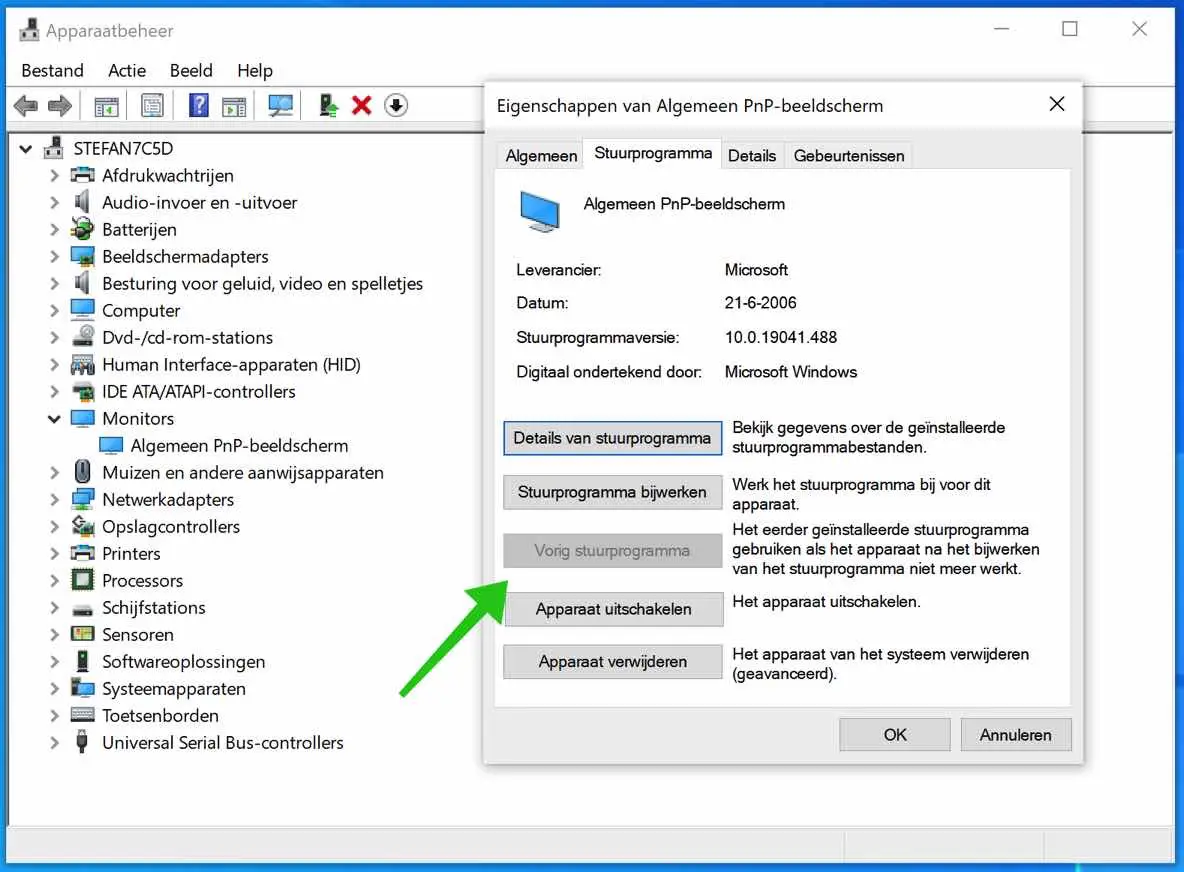Click the Afdrukwachtrijen printer queue icon

[82, 175]
